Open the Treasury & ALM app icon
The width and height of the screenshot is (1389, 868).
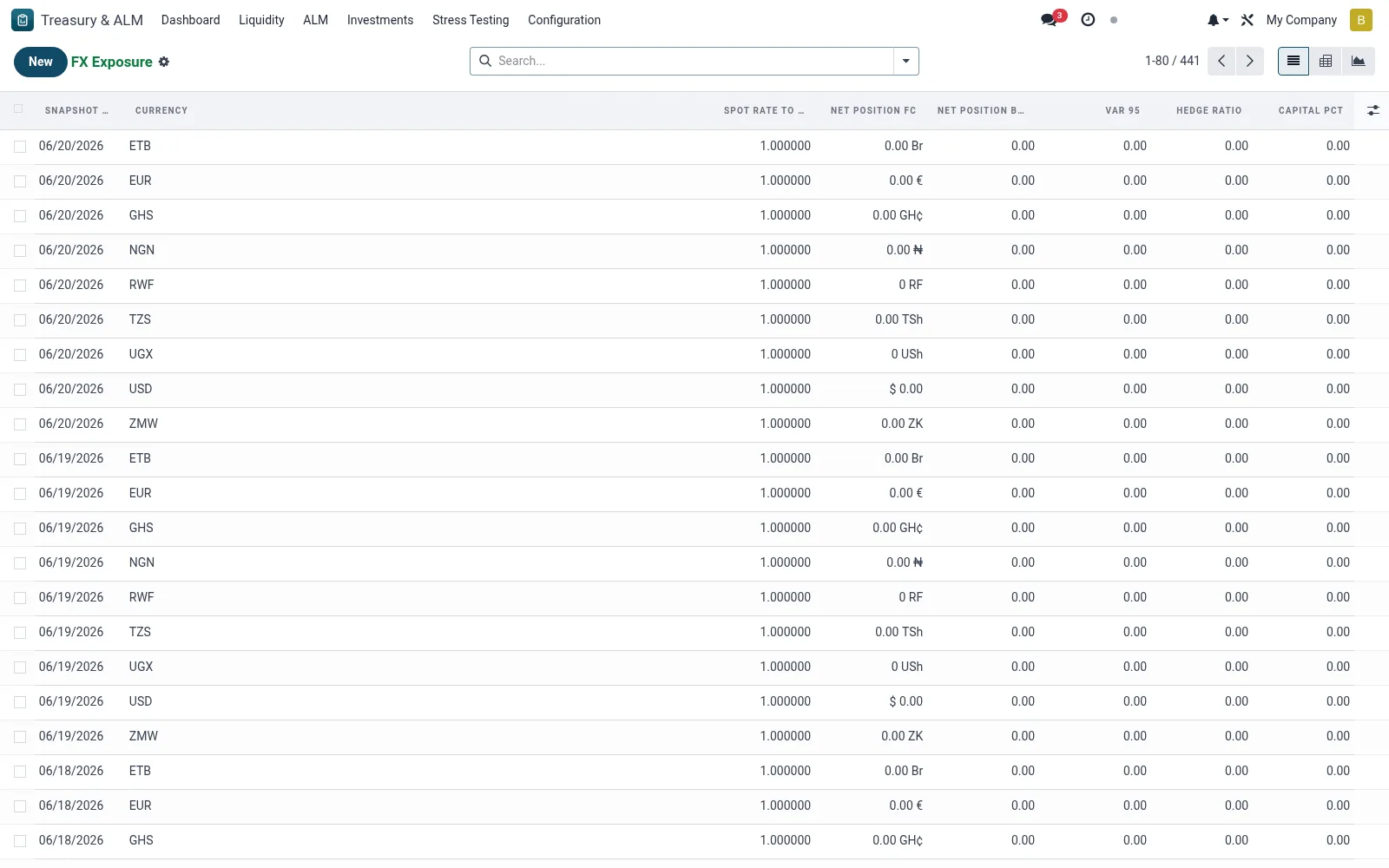click(23, 20)
